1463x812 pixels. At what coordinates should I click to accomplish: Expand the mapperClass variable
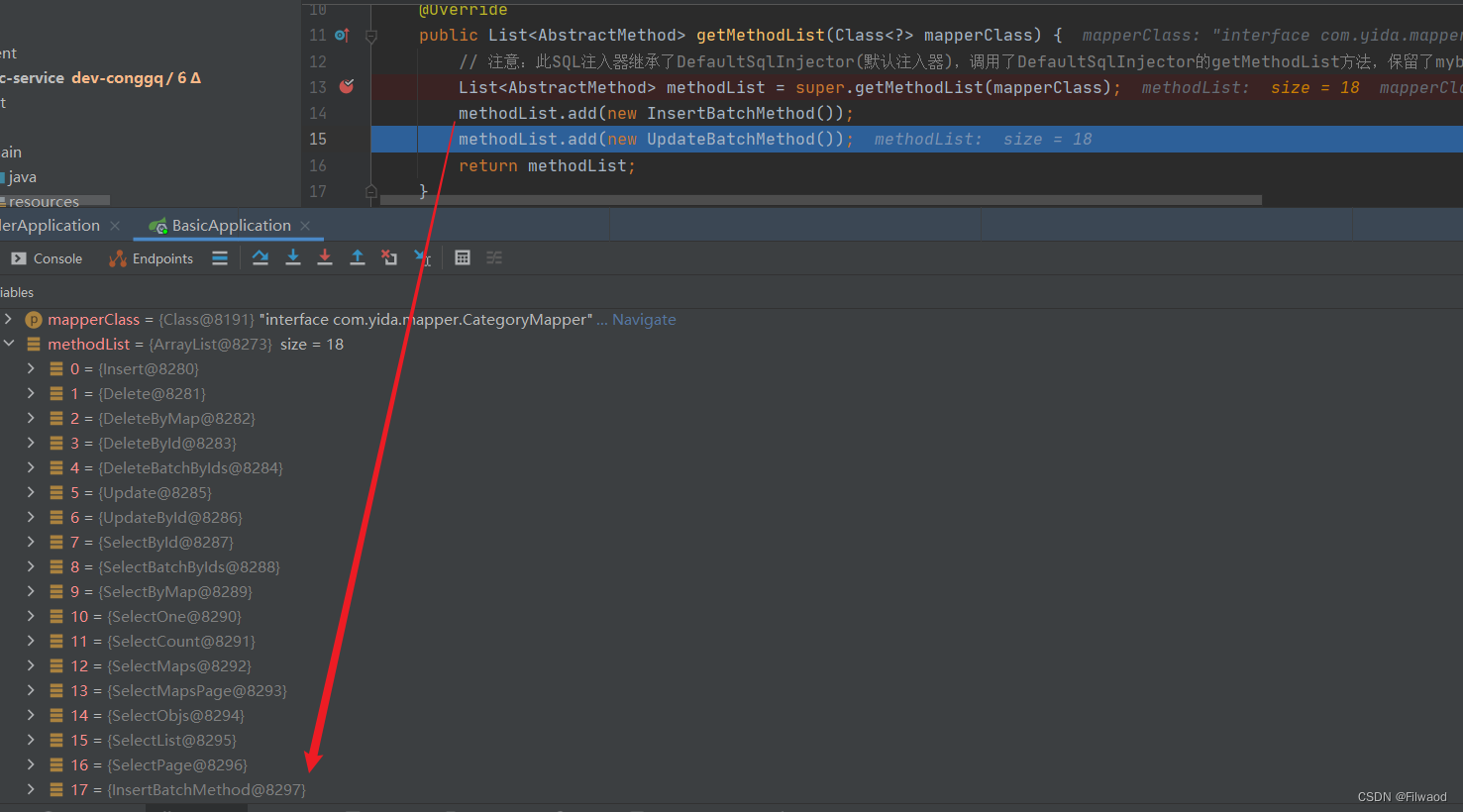tap(9, 319)
